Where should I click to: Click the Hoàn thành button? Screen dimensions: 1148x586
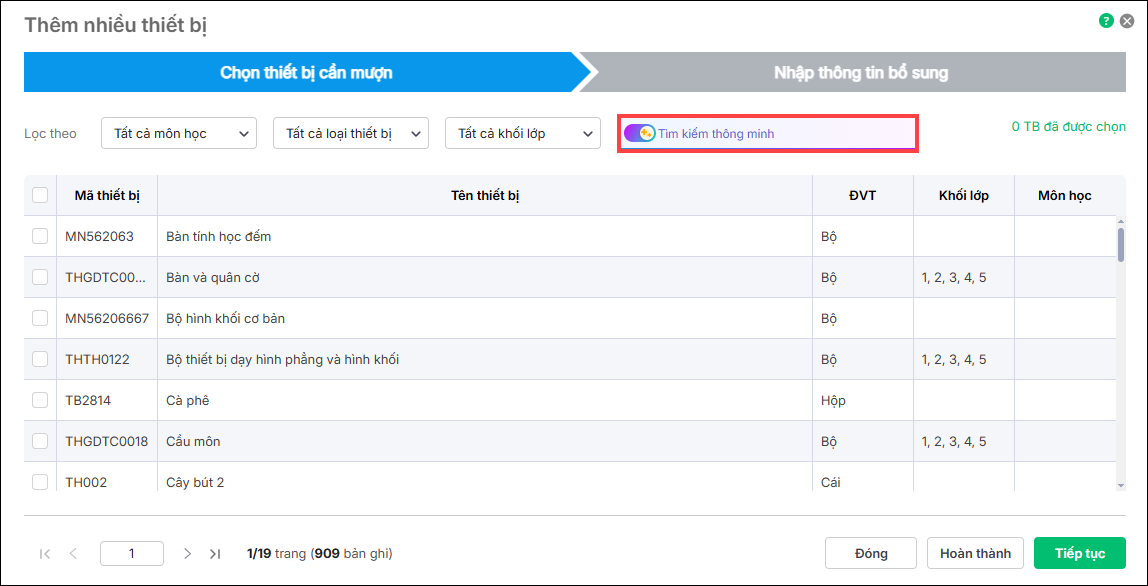click(x=975, y=553)
